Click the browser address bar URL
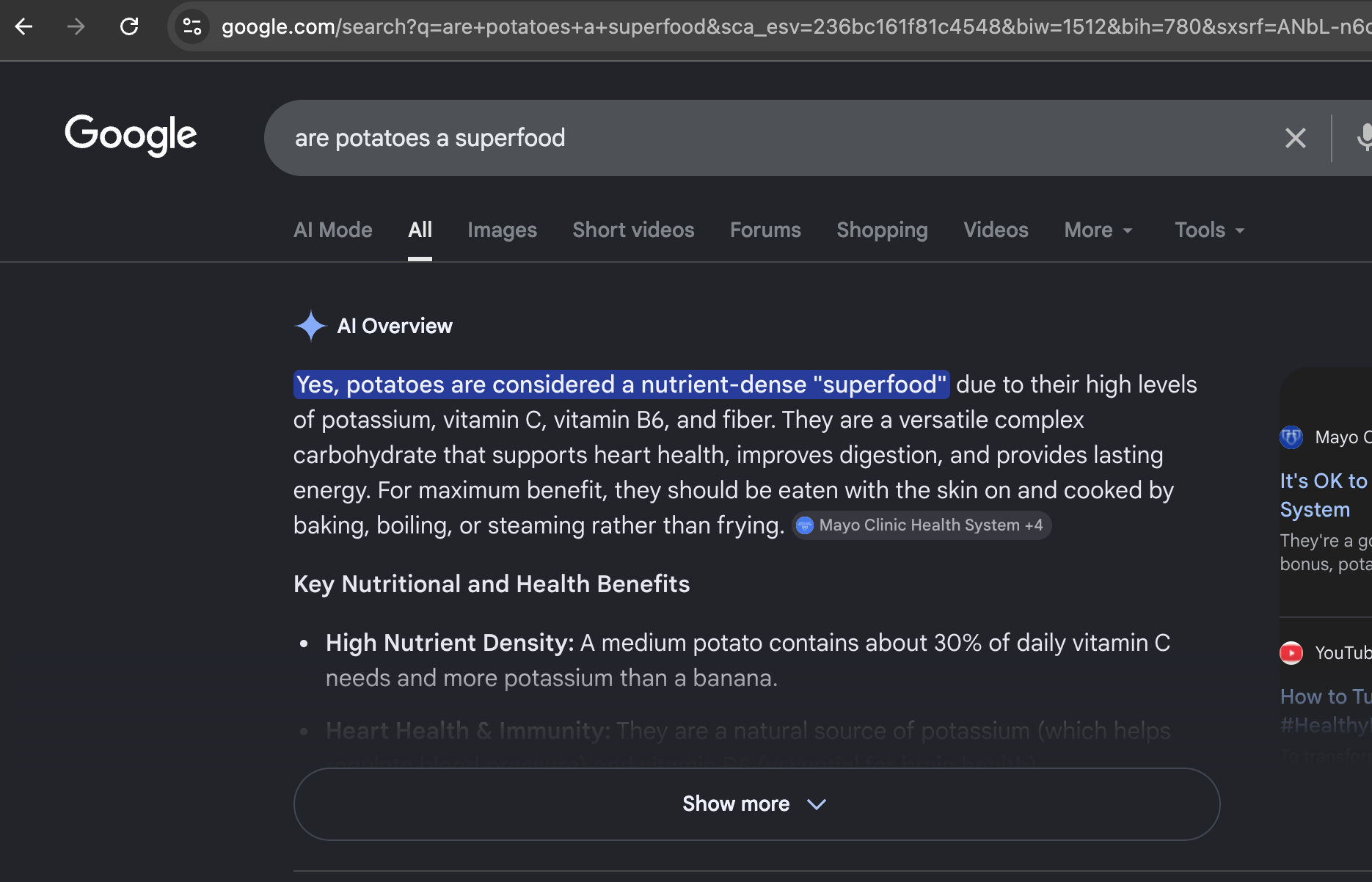1372x882 pixels. click(795, 27)
